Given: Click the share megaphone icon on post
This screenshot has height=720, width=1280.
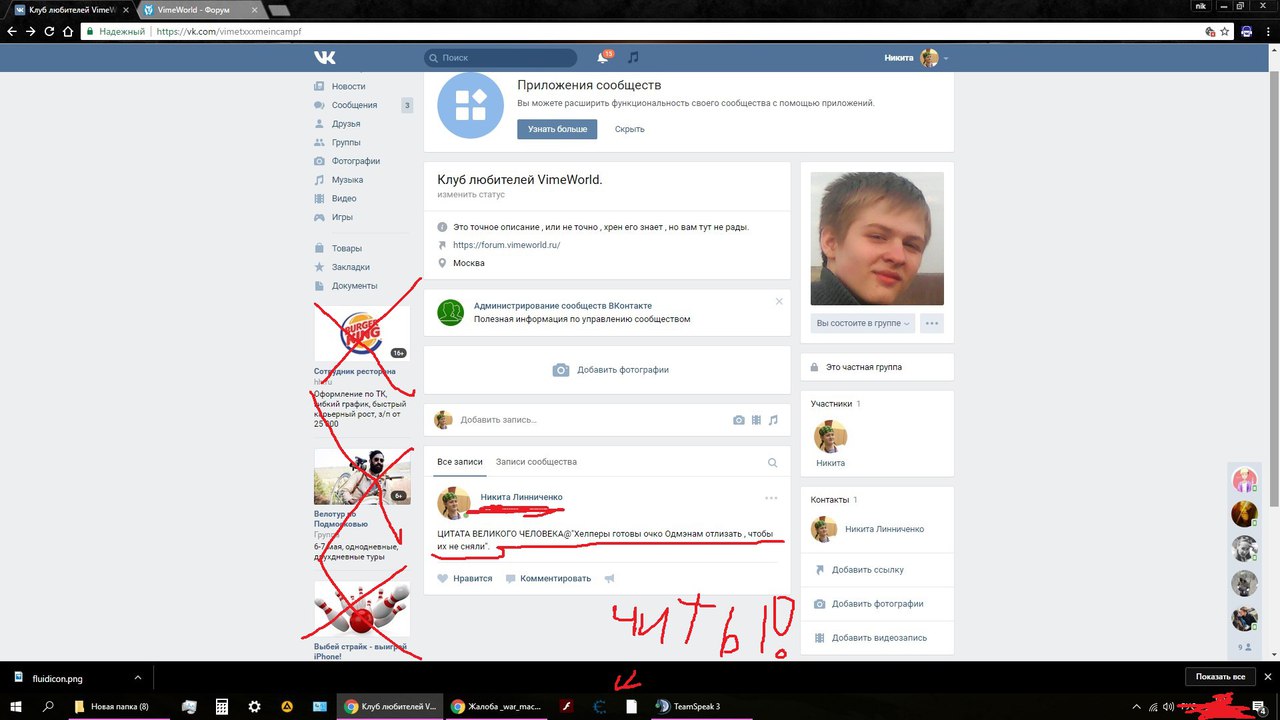Looking at the screenshot, I should tap(609, 578).
